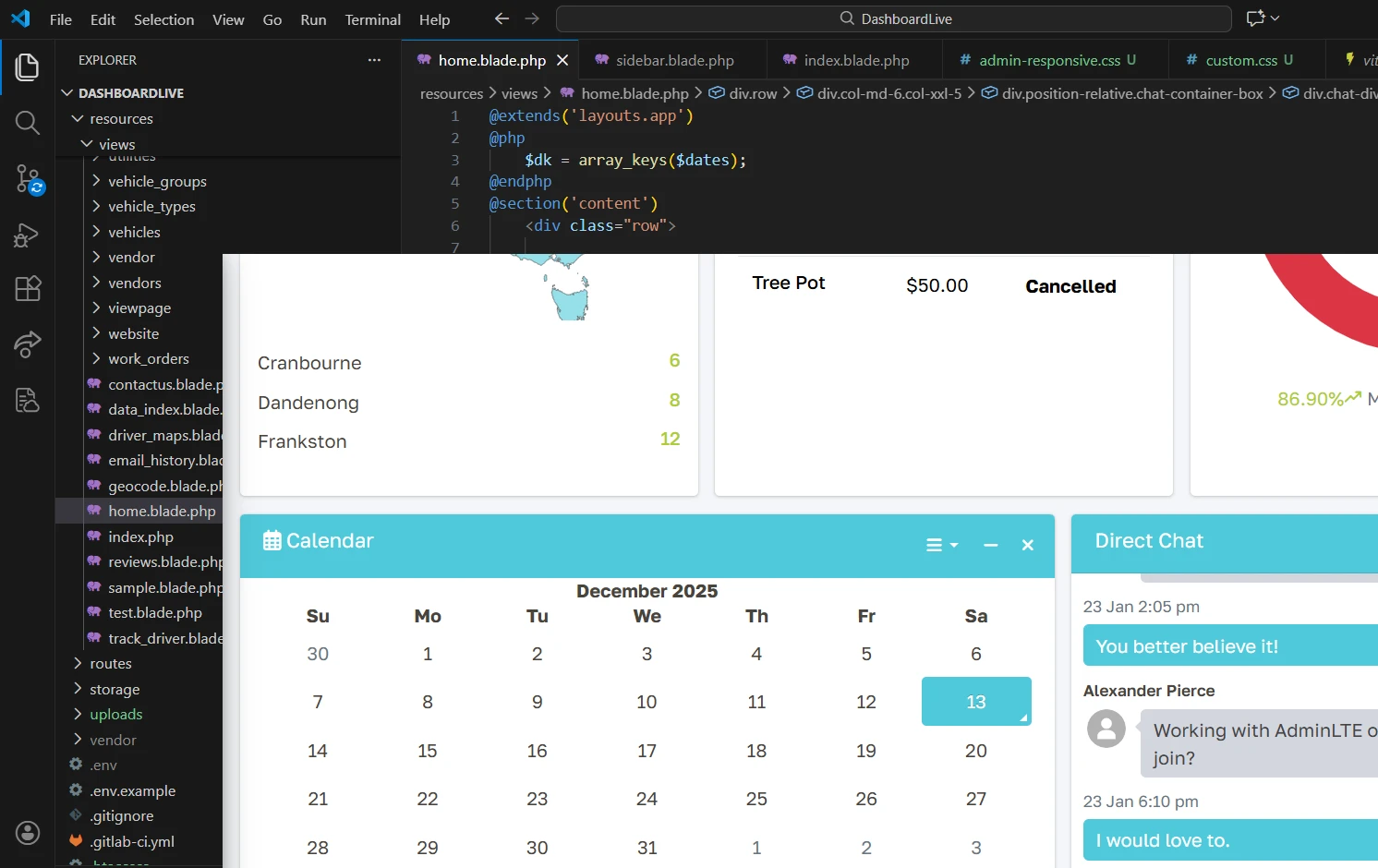The height and width of the screenshot is (868, 1378).
Task: Open the Terminal menu
Action: [372, 19]
